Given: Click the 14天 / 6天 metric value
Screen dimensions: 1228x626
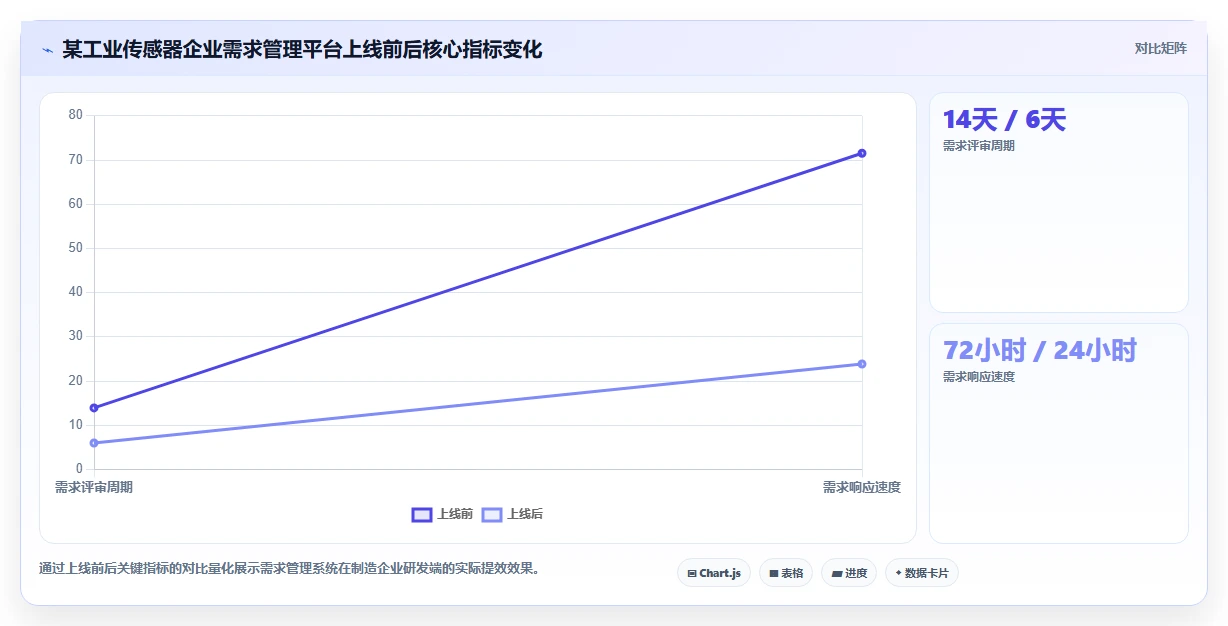Looking at the screenshot, I should click(x=1004, y=120).
